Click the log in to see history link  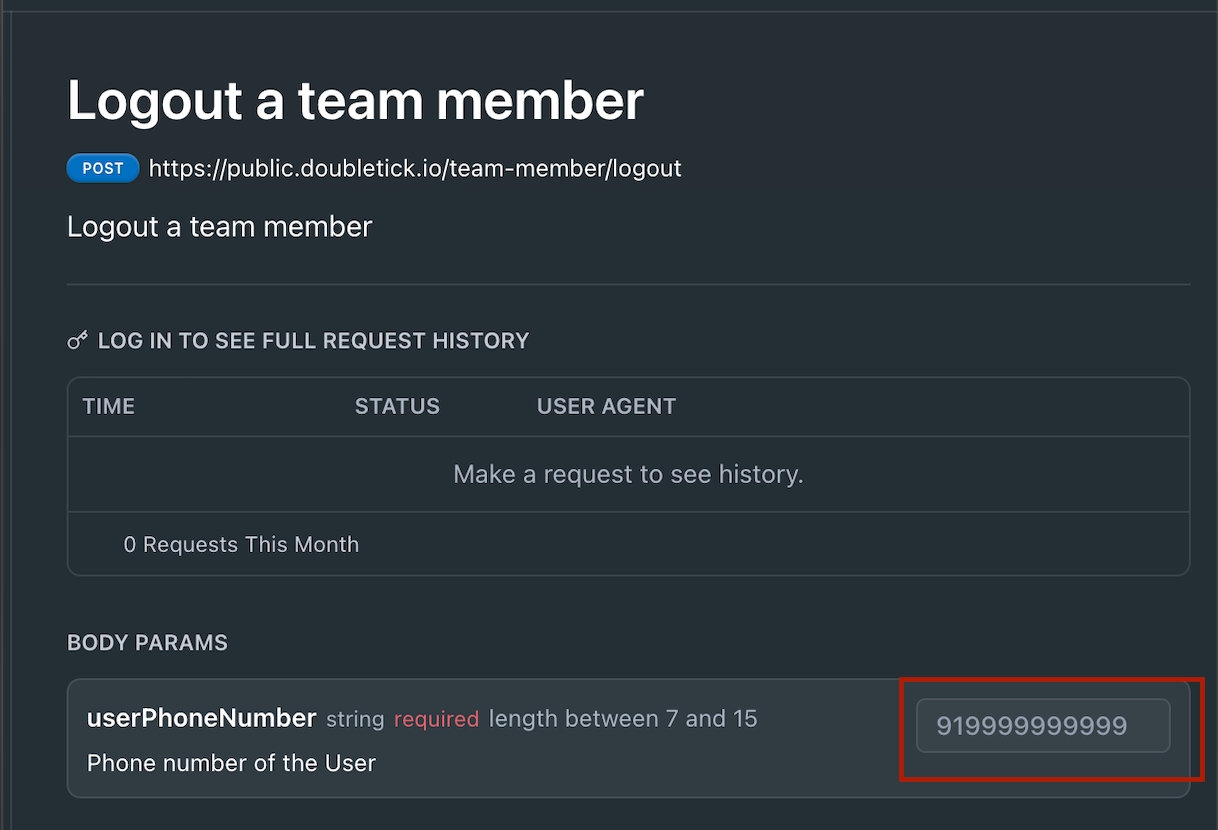pyautogui.click(x=313, y=341)
